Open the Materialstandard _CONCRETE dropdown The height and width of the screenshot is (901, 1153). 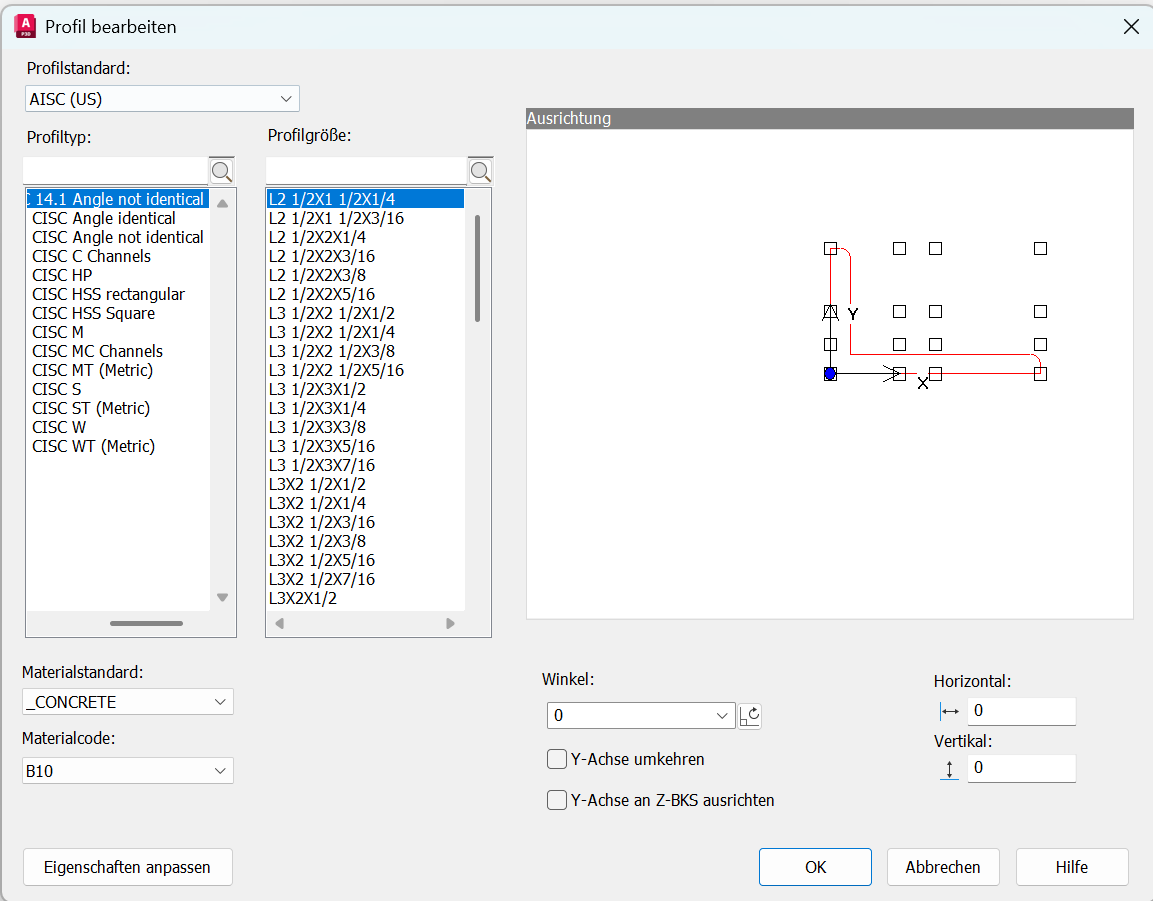coord(128,702)
